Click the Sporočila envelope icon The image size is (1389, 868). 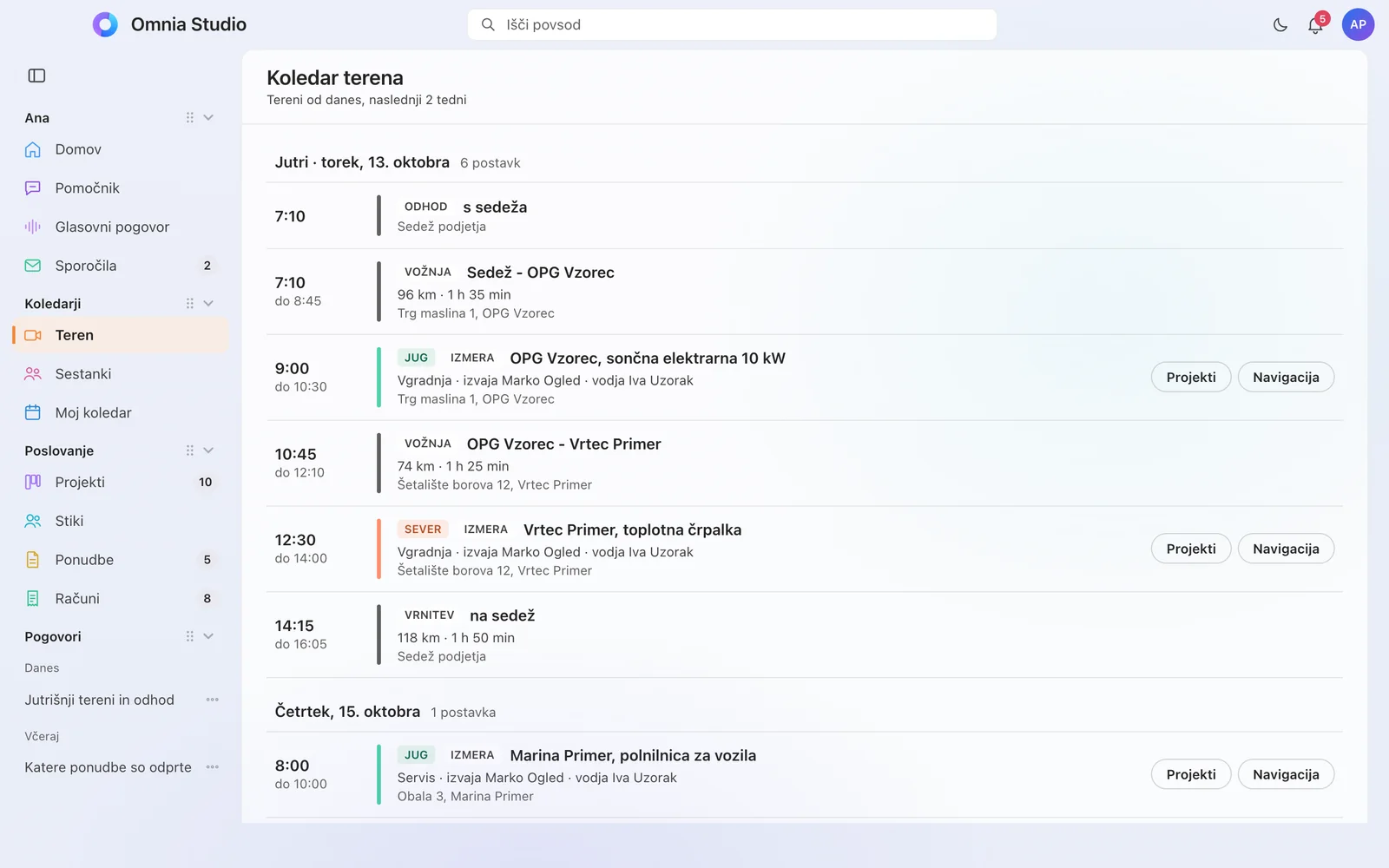[33, 266]
